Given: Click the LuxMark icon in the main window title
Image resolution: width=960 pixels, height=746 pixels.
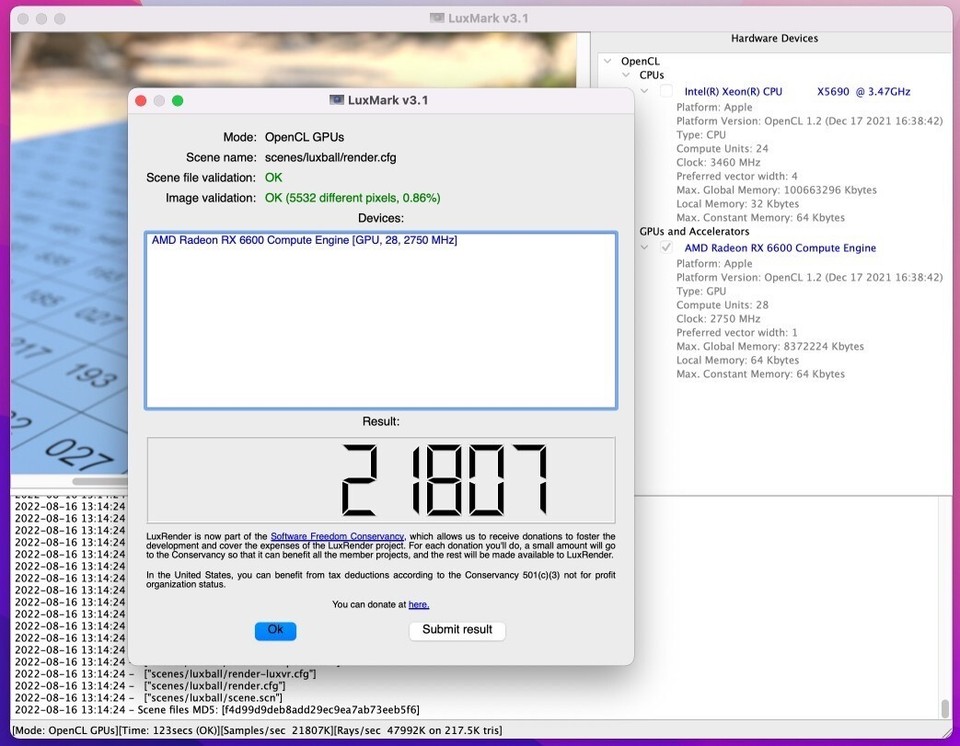Looking at the screenshot, I should point(437,18).
